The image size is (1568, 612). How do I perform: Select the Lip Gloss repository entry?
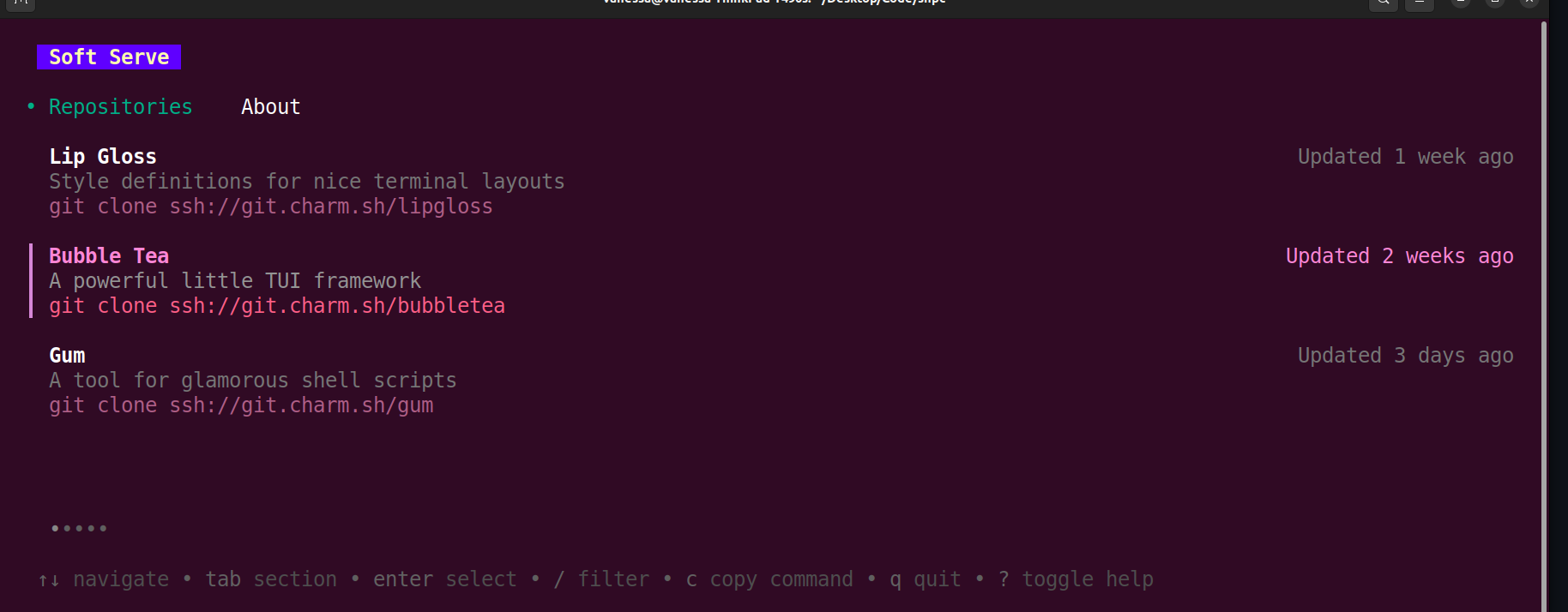point(102,156)
